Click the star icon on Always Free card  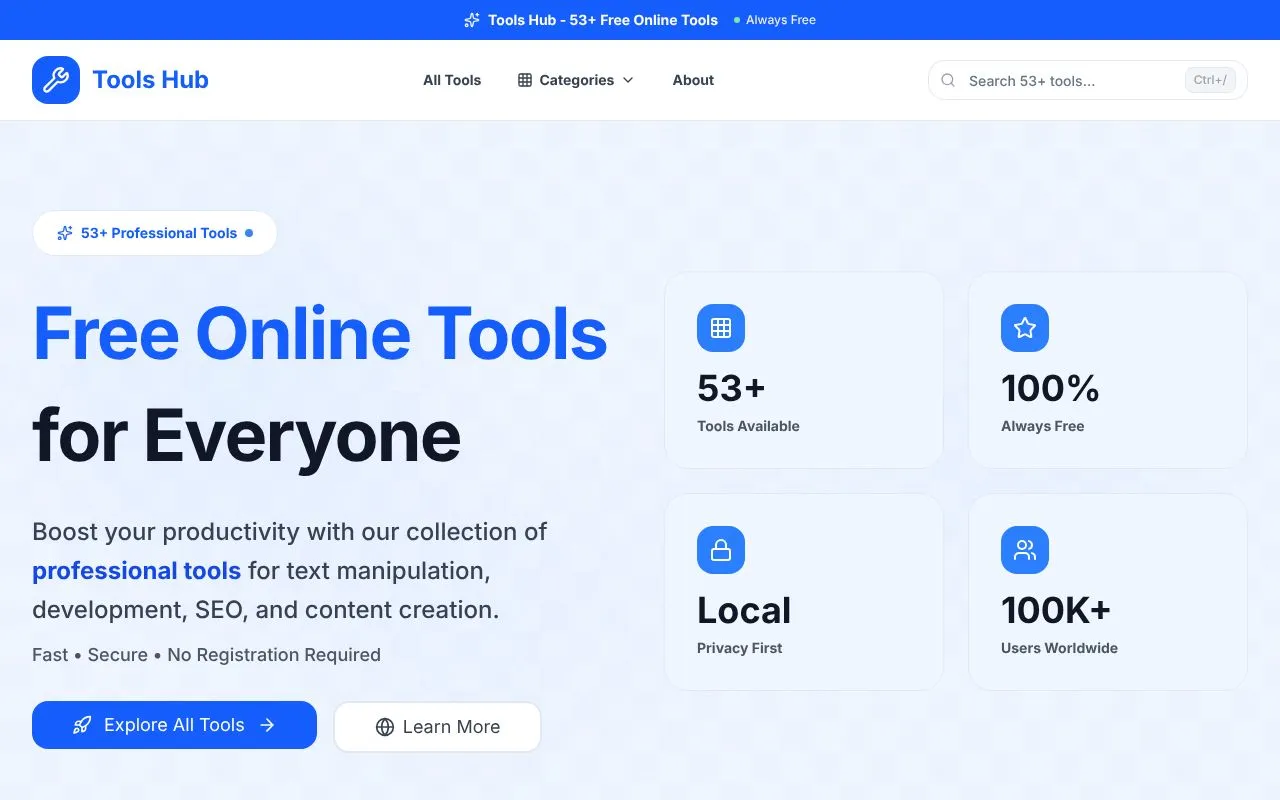pos(1025,328)
